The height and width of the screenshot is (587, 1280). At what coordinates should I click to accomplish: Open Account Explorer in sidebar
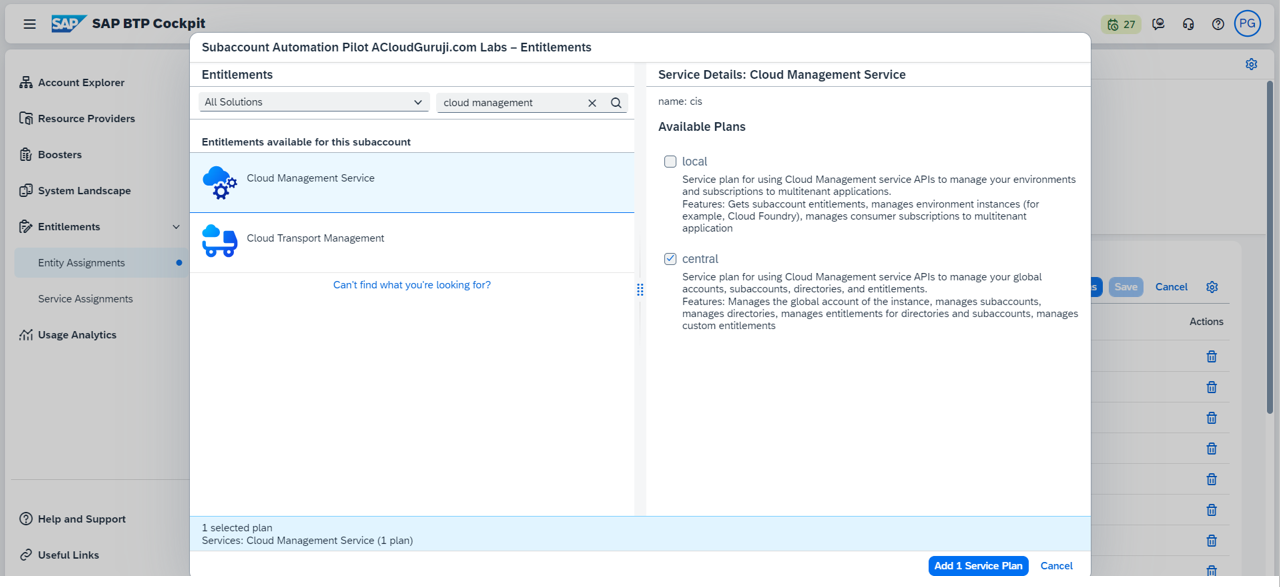81,83
